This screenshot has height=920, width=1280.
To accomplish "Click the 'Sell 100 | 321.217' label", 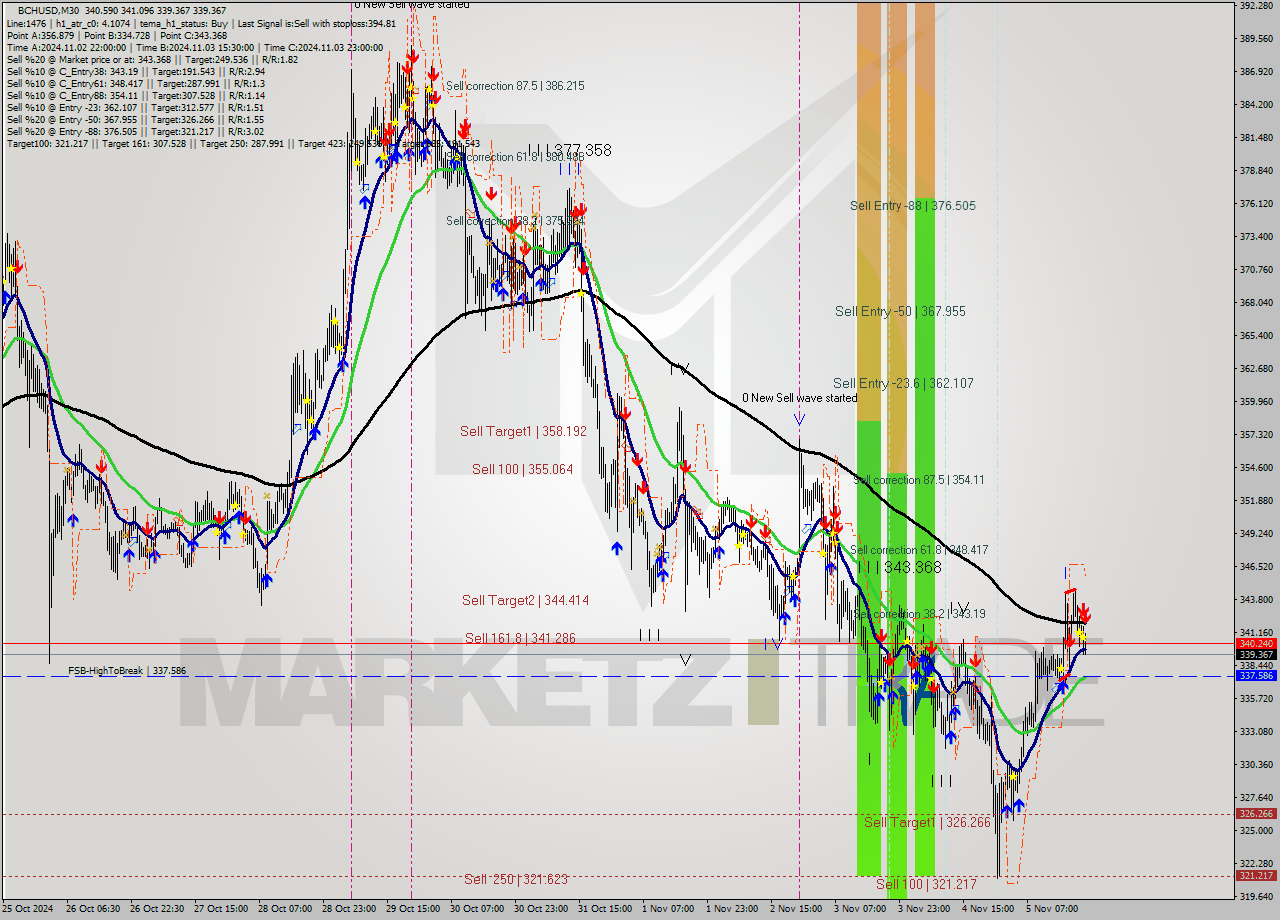I will tap(926, 884).
